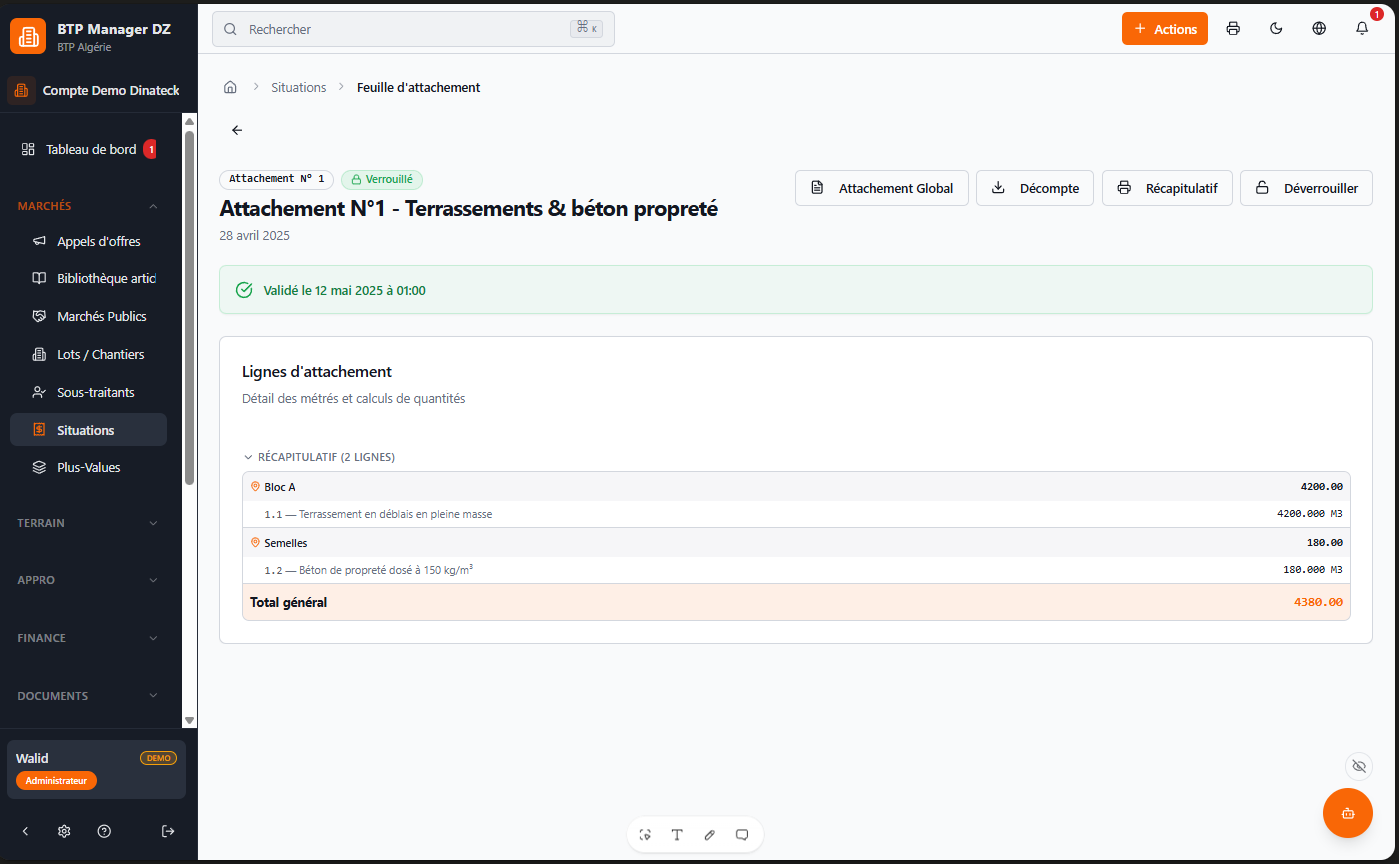This screenshot has height=864, width=1399.
Task: Click Bloc A location pin icon
Action: [x=255, y=486]
